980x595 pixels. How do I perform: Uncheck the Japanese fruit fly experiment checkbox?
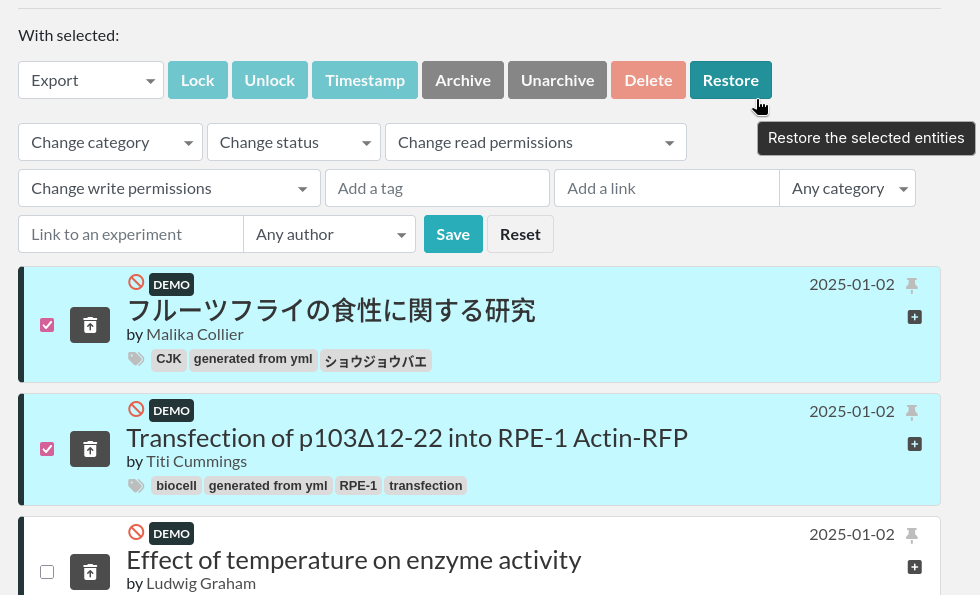click(x=47, y=325)
